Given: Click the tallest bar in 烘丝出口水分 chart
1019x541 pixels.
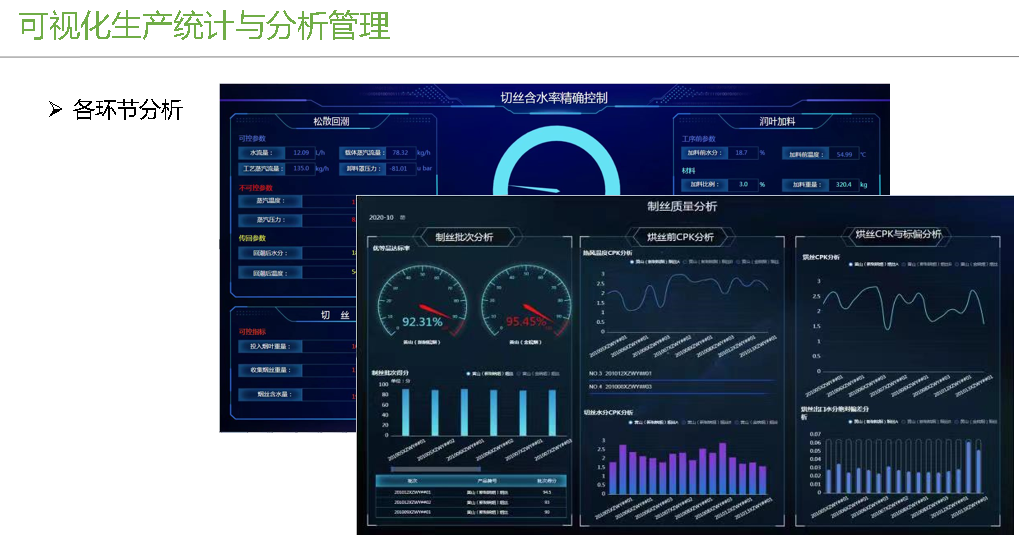Looking at the screenshot, I should pos(967,467).
